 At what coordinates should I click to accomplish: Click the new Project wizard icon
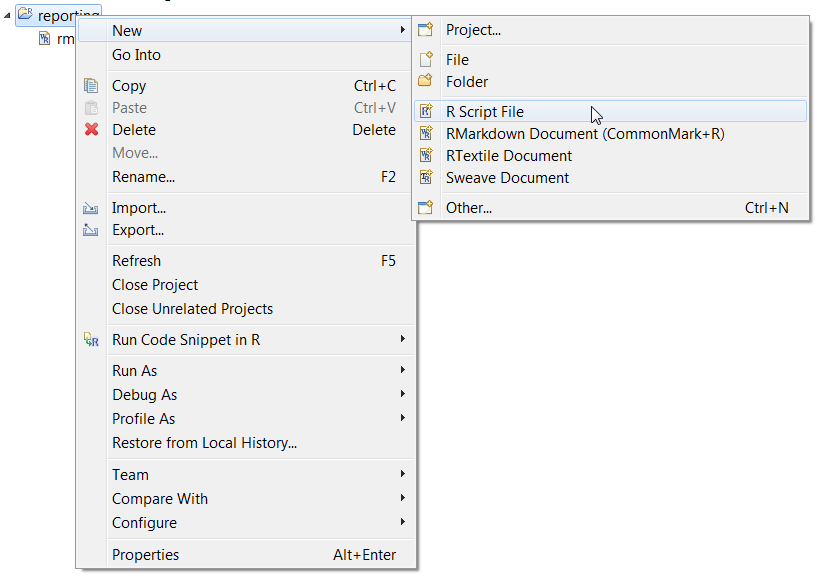coord(426,30)
